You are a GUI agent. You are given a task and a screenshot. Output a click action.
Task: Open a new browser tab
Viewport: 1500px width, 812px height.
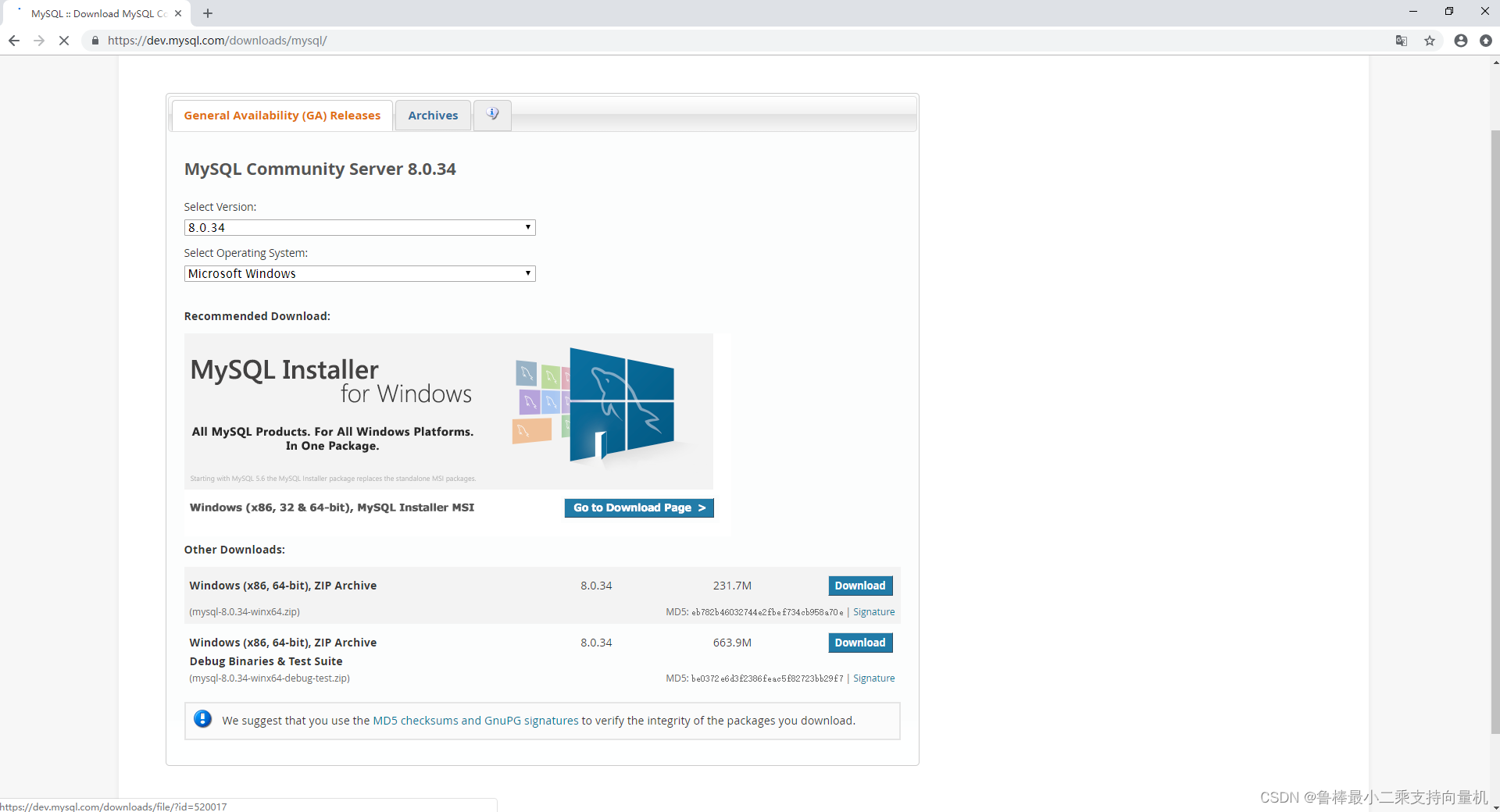coord(208,13)
